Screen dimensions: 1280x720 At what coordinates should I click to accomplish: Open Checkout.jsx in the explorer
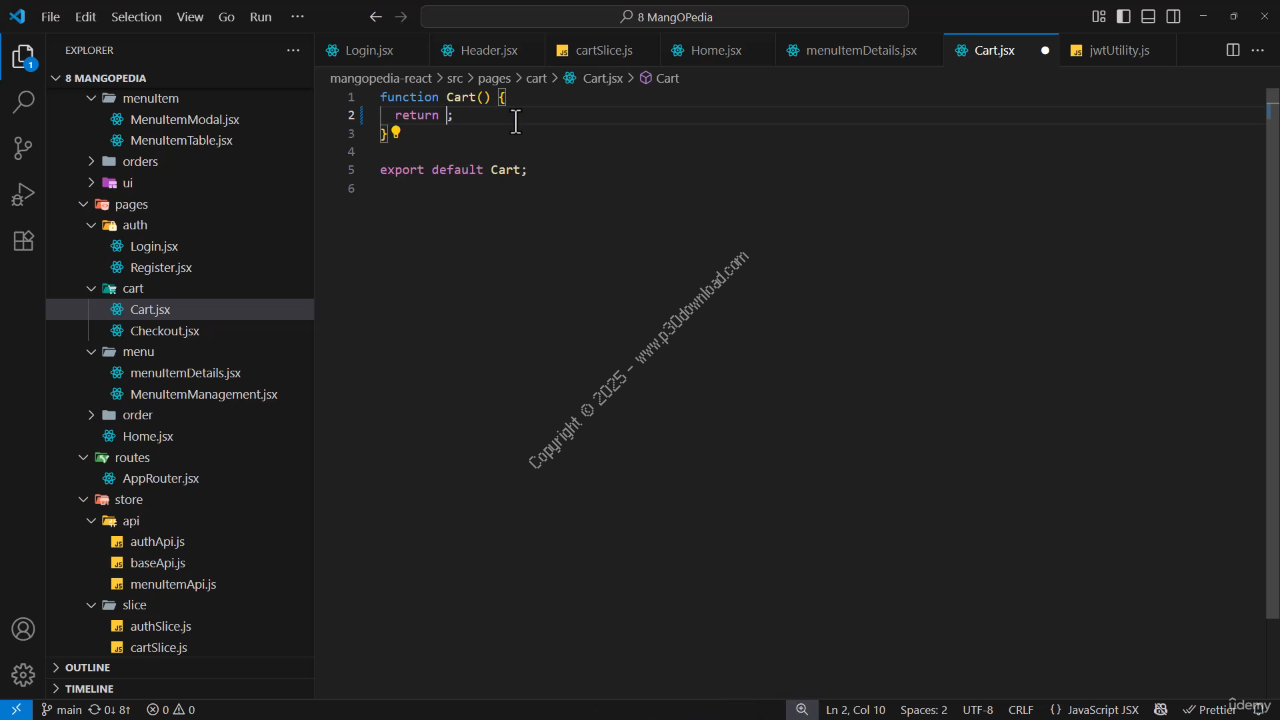tap(164, 331)
